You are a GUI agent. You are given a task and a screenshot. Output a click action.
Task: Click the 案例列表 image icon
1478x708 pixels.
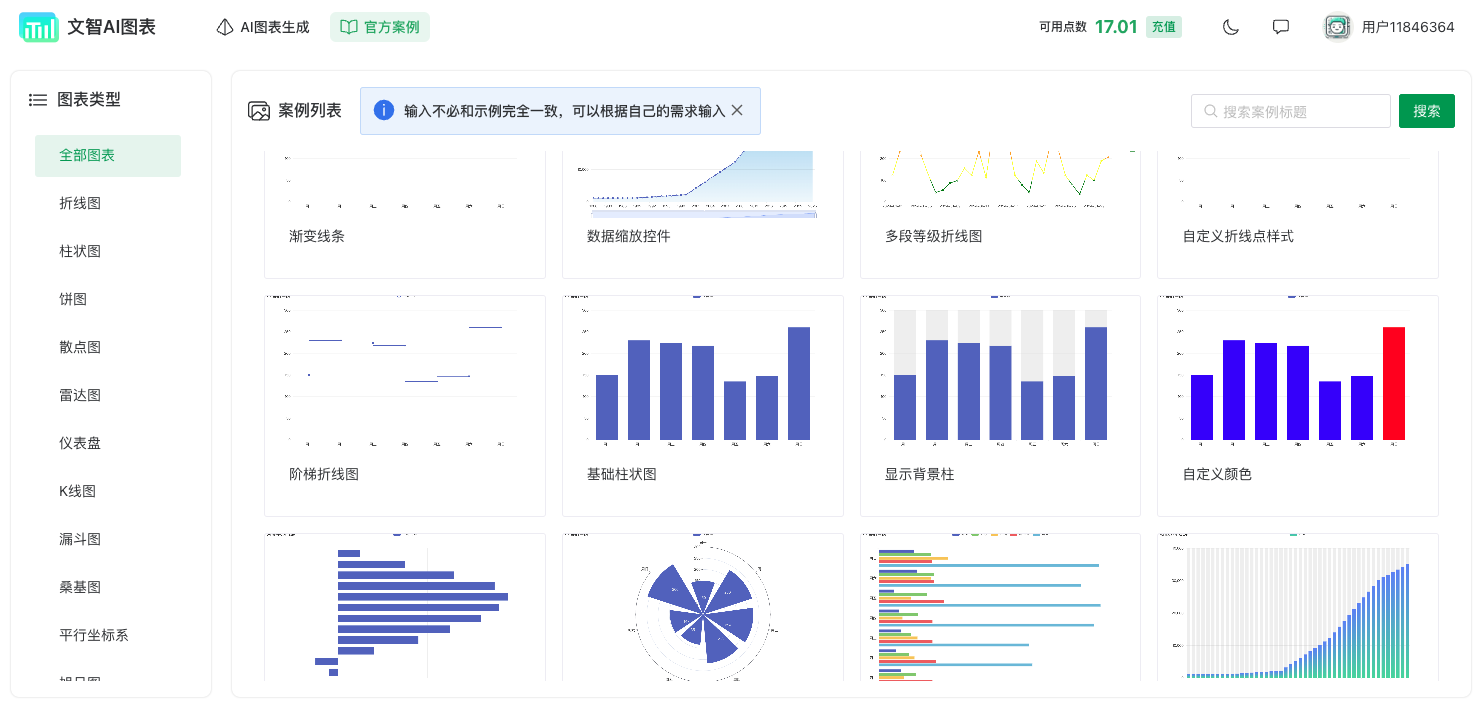[x=259, y=111]
